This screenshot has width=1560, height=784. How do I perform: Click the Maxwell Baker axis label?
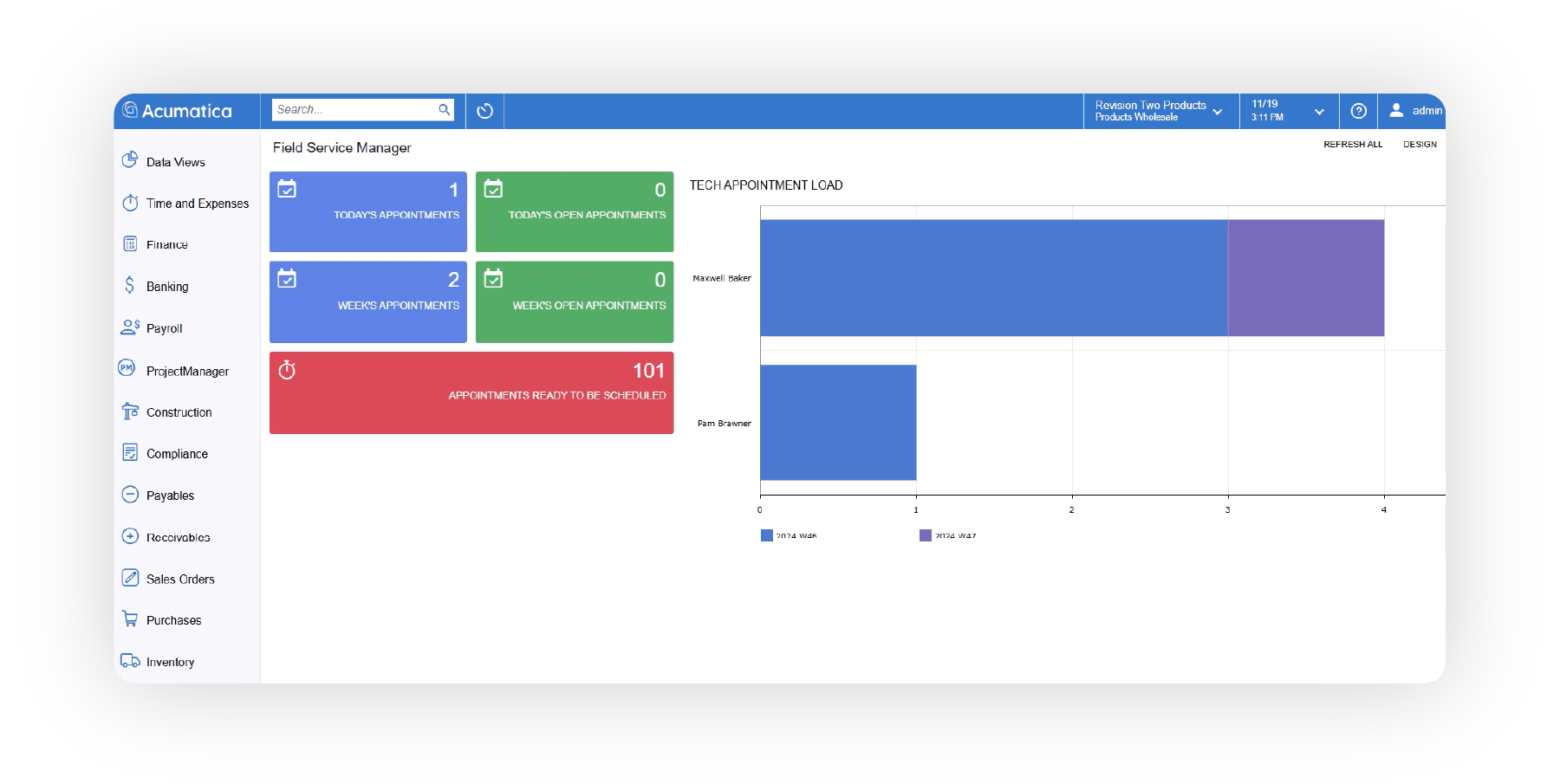click(722, 278)
